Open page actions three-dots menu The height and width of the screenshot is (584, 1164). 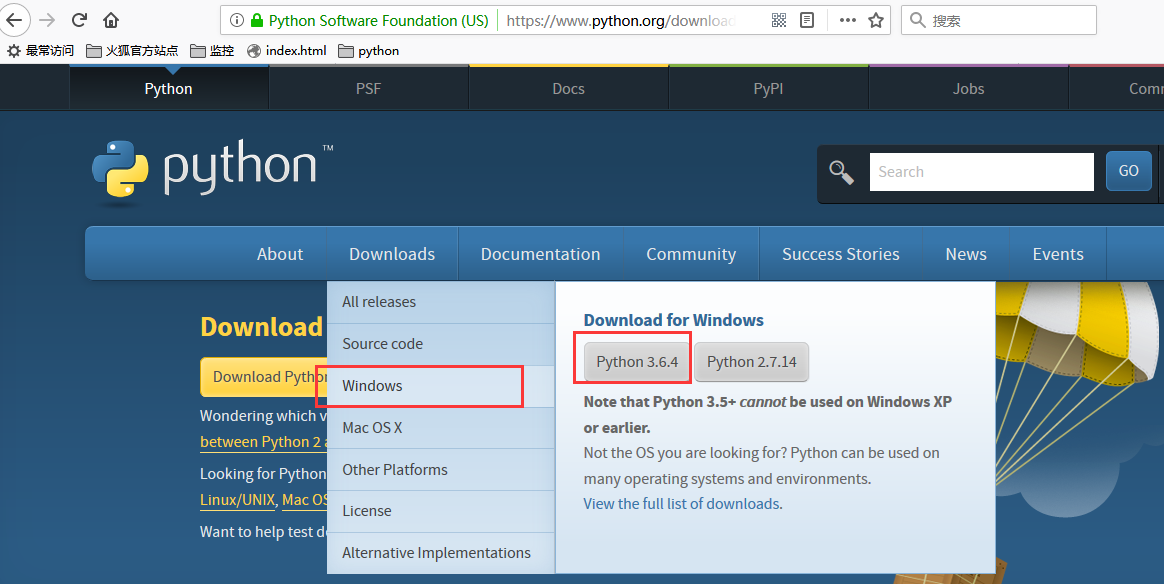847,20
